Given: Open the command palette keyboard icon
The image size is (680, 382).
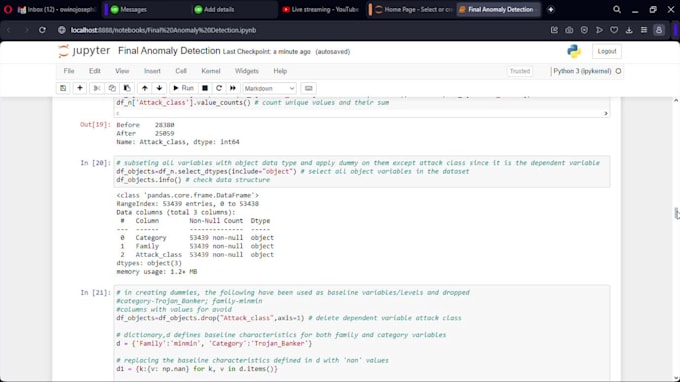Looking at the screenshot, I should click(308, 88).
